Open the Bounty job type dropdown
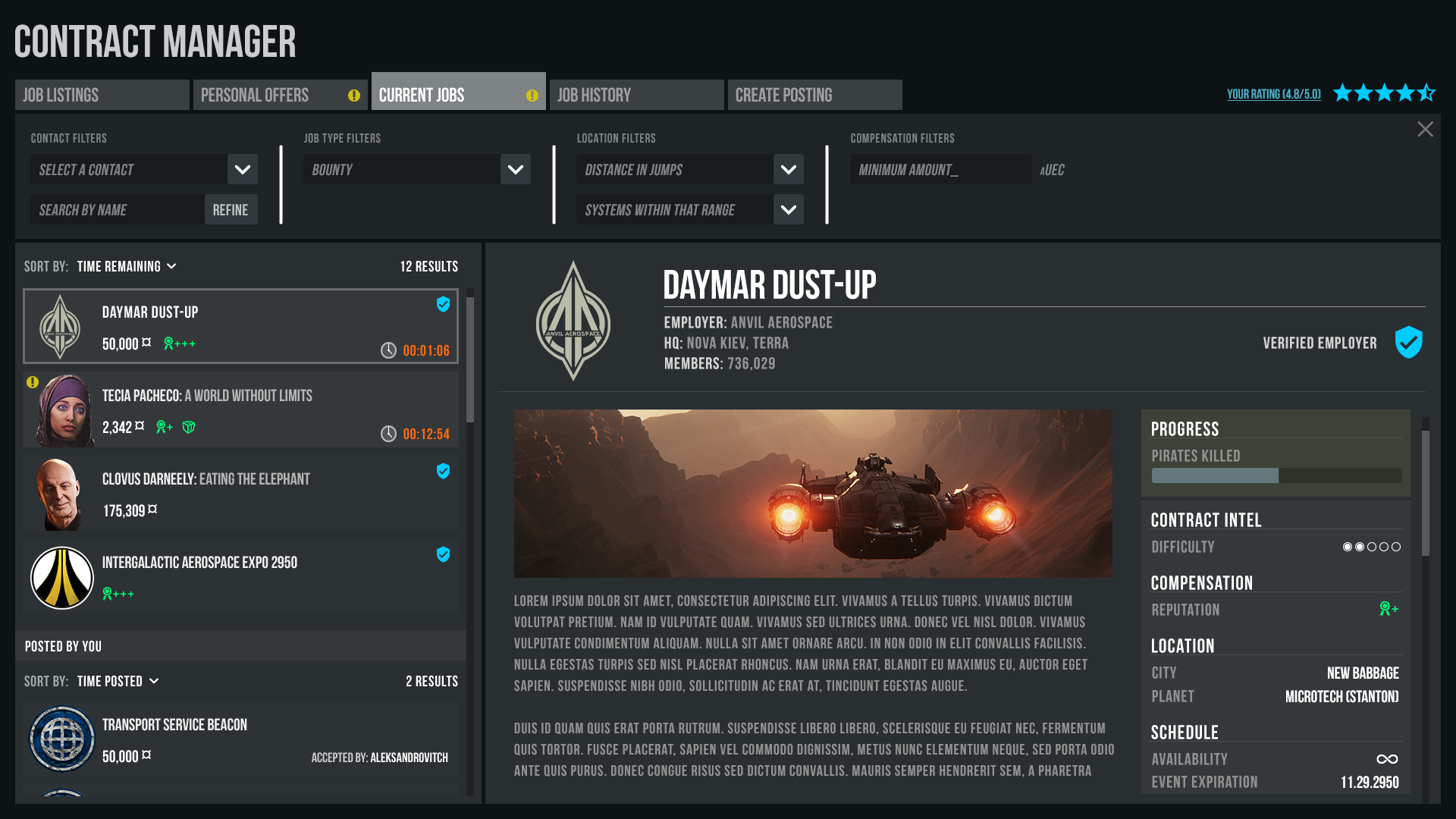 pos(516,170)
